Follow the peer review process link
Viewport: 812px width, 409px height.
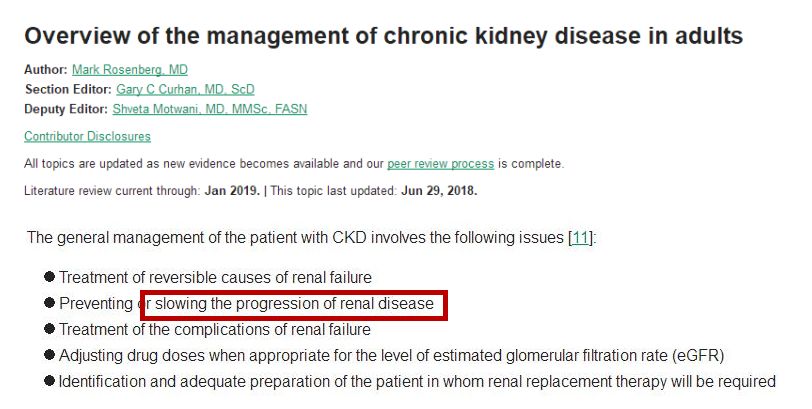tap(440, 164)
